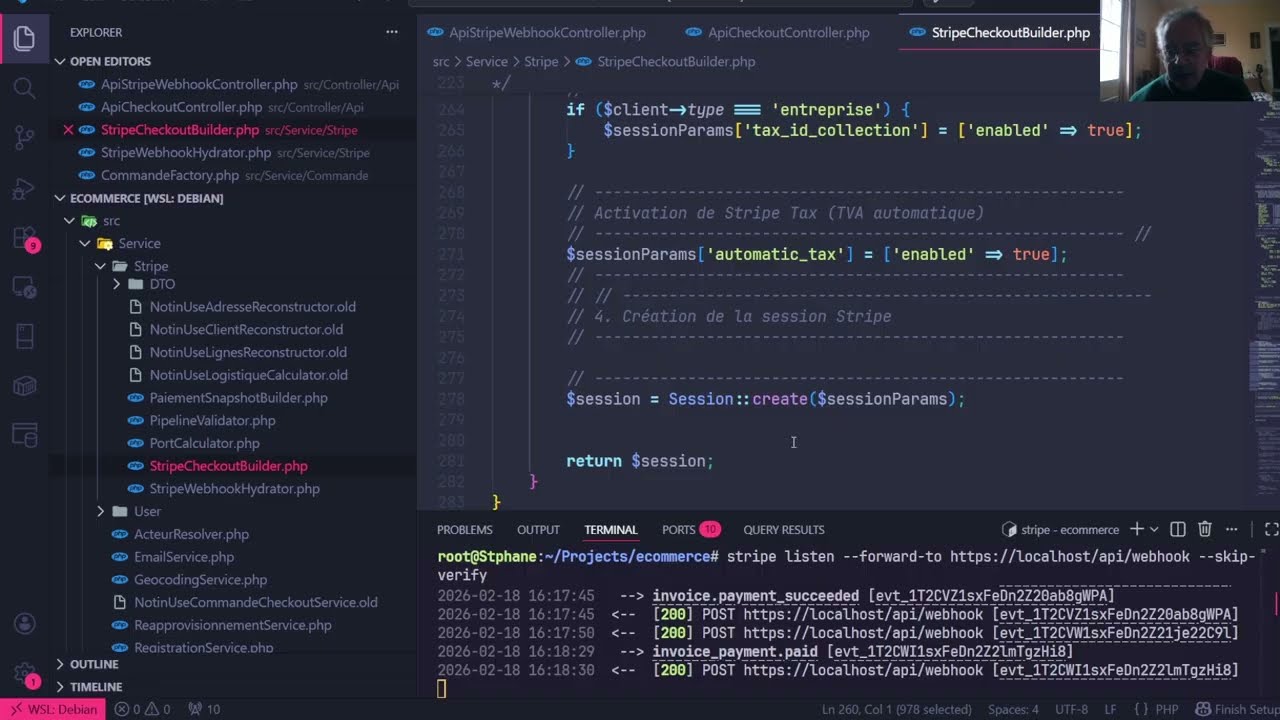Switch to ApiStripeWebhookController.php editor tab

pos(538,32)
